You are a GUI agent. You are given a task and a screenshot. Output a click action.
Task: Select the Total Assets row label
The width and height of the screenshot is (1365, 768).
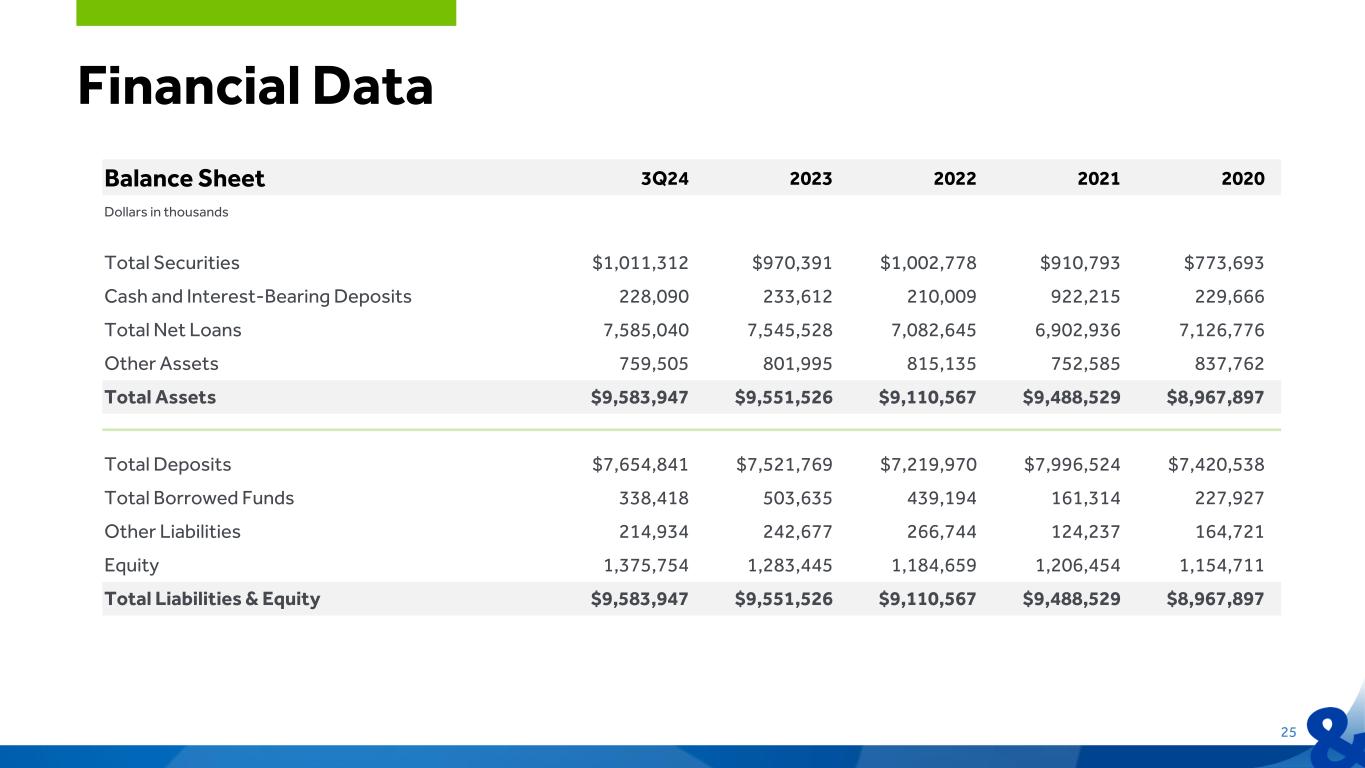click(x=160, y=397)
